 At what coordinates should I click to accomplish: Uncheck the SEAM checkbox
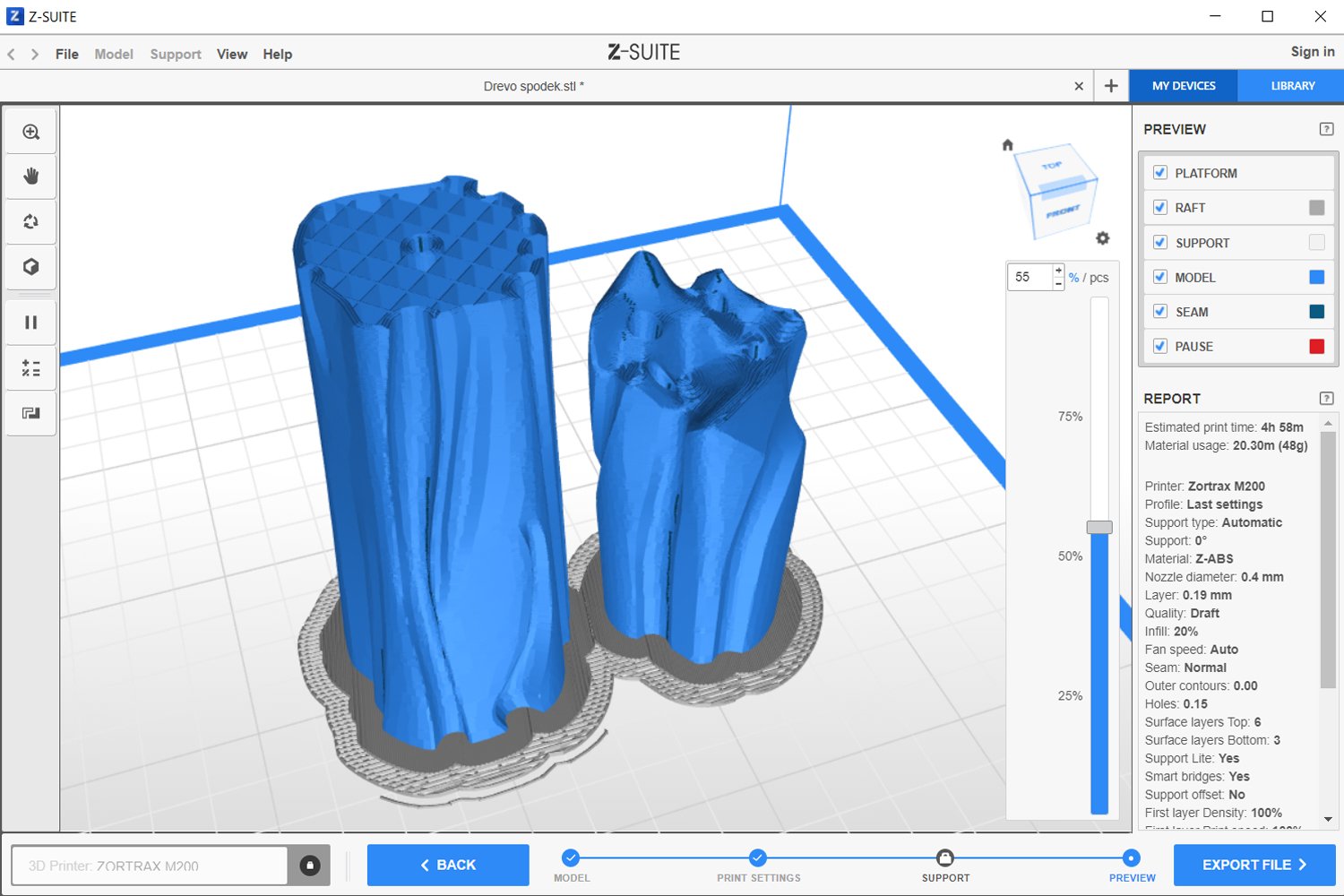tap(1160, 311)
